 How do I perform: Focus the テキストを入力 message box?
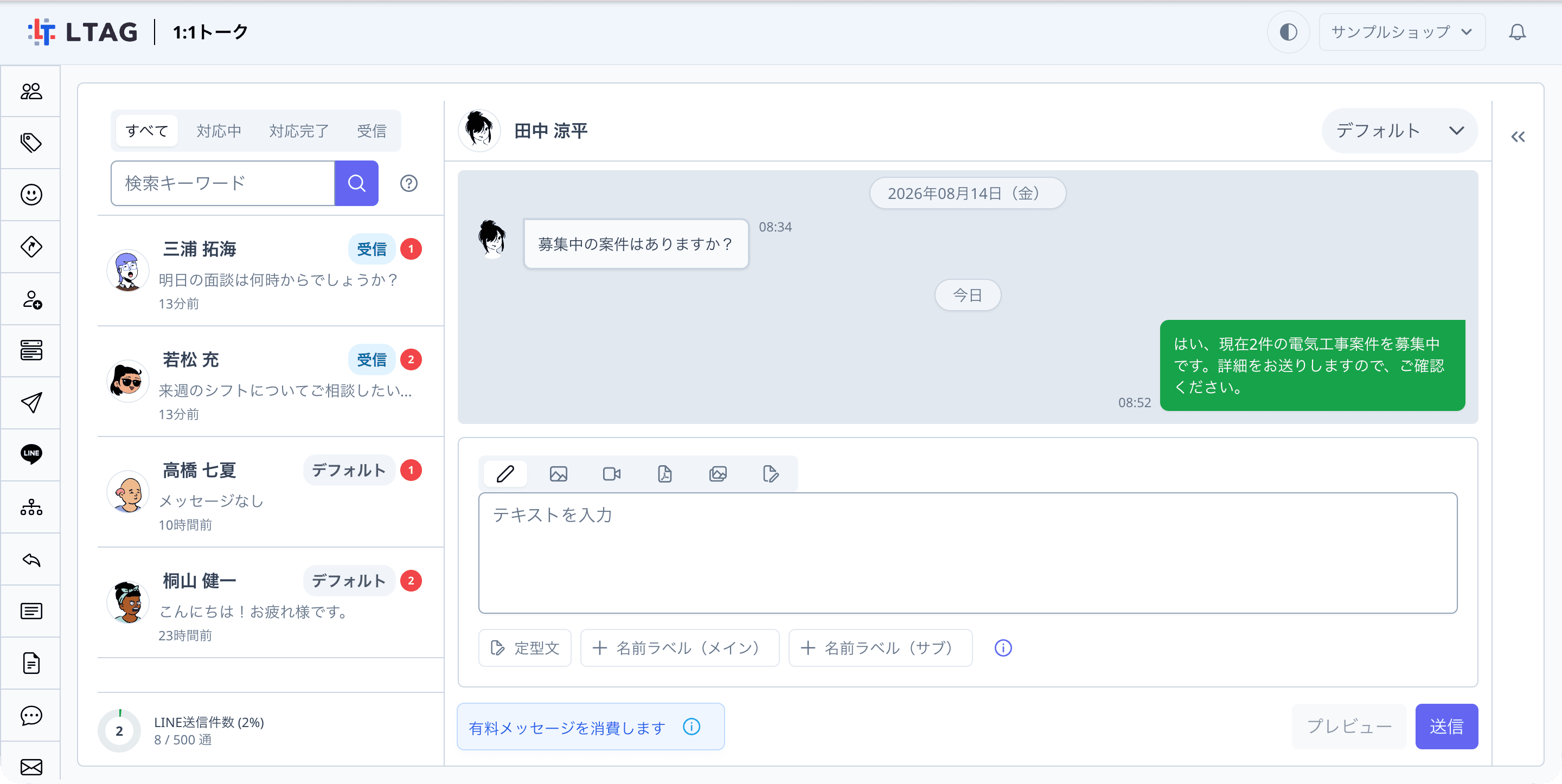click(x=968, y=552)
